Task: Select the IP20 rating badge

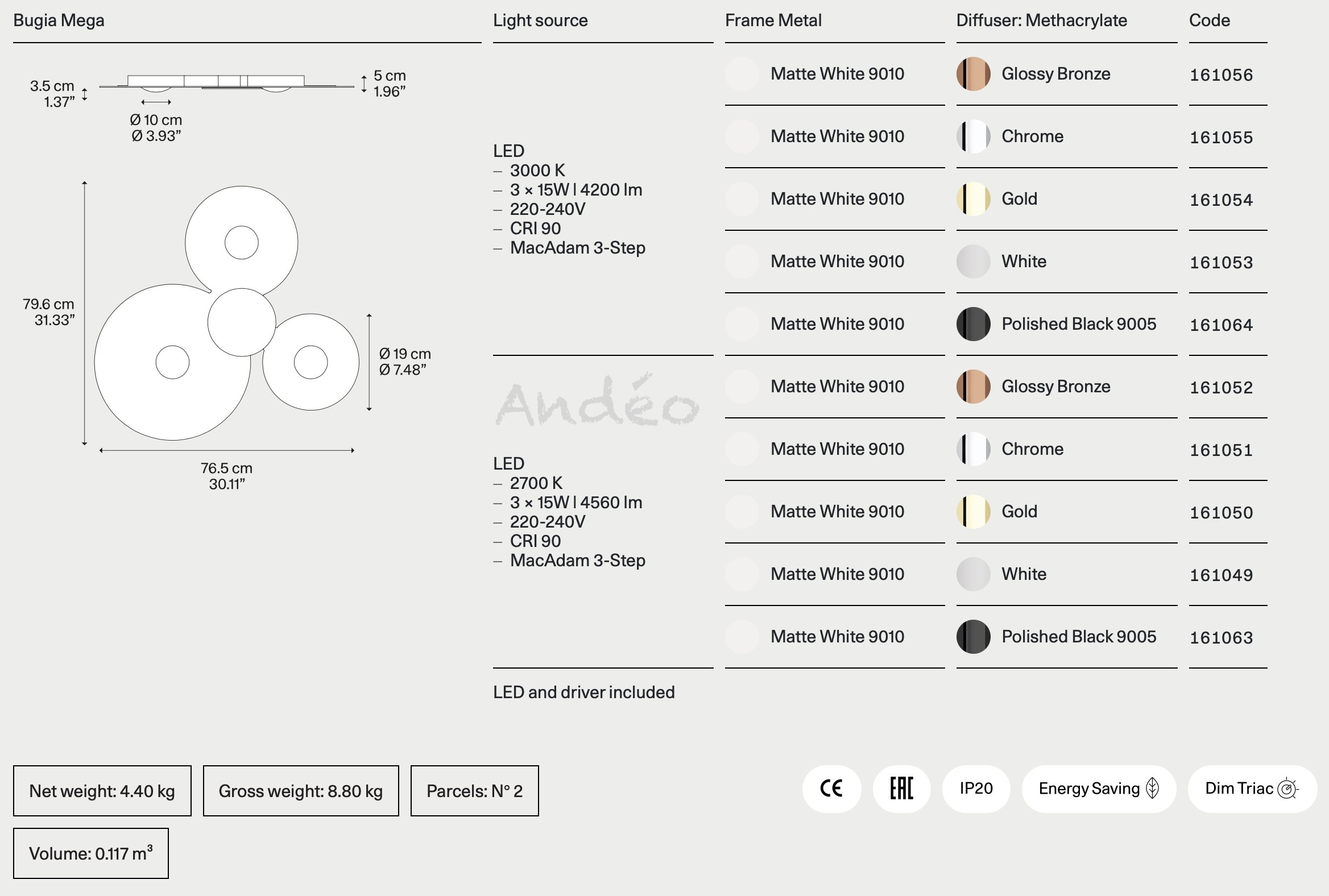Action: click(x=976, y=789)
